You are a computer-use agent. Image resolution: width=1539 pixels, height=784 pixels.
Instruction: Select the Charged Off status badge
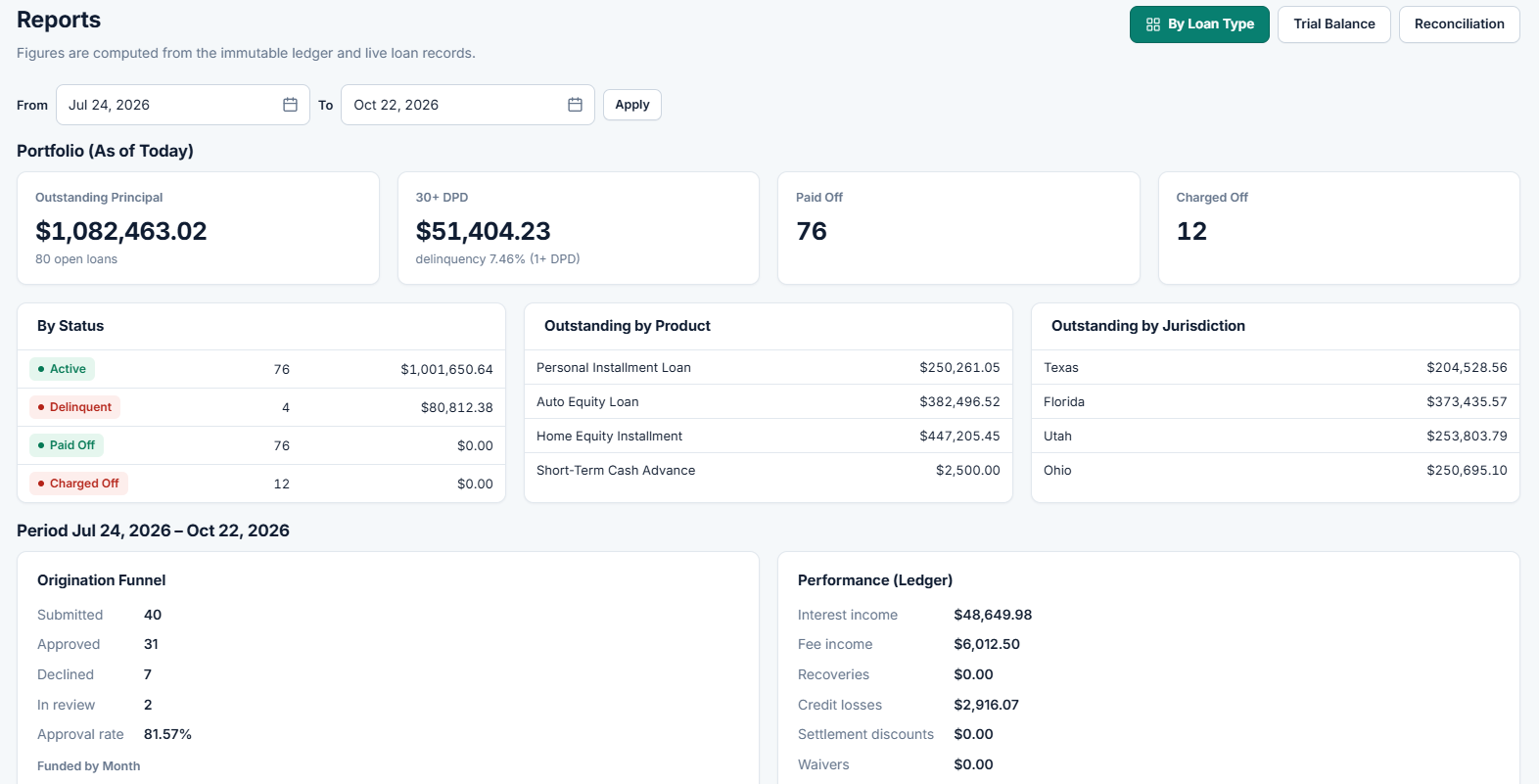78,484
